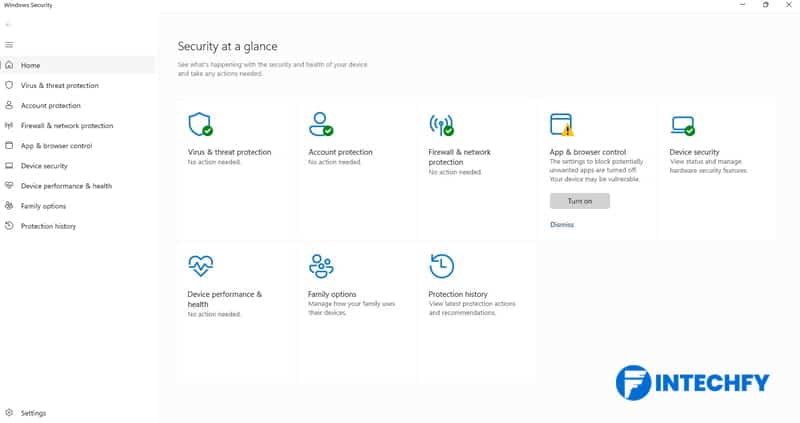800x423 pixels.
Task: Restore down the Windows Security window
Action: click(x=765, y=5)
